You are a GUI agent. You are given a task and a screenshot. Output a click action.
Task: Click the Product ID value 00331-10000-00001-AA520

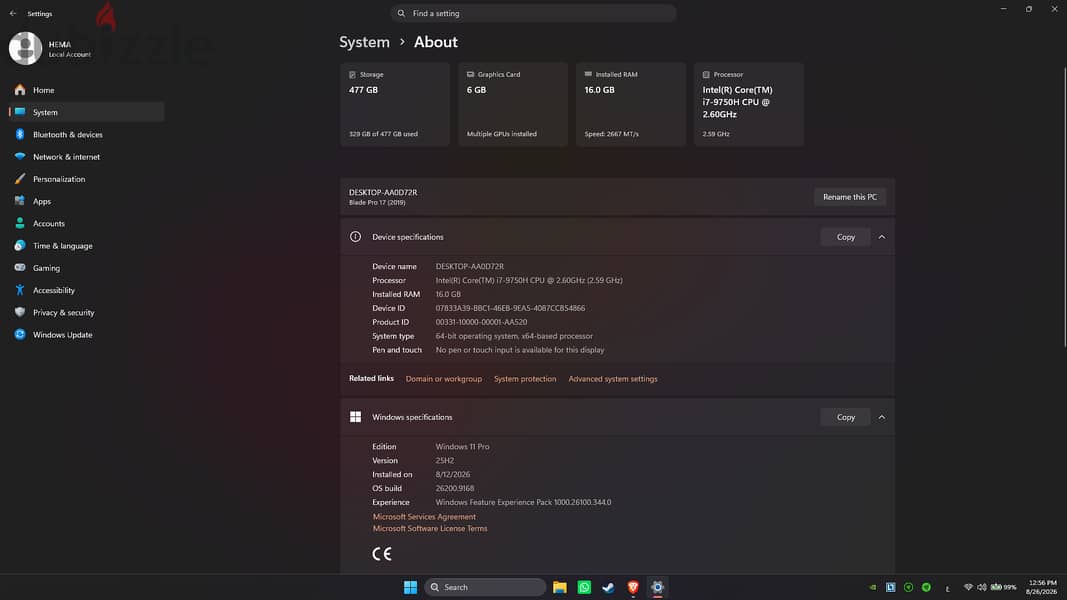coord(481,322)
